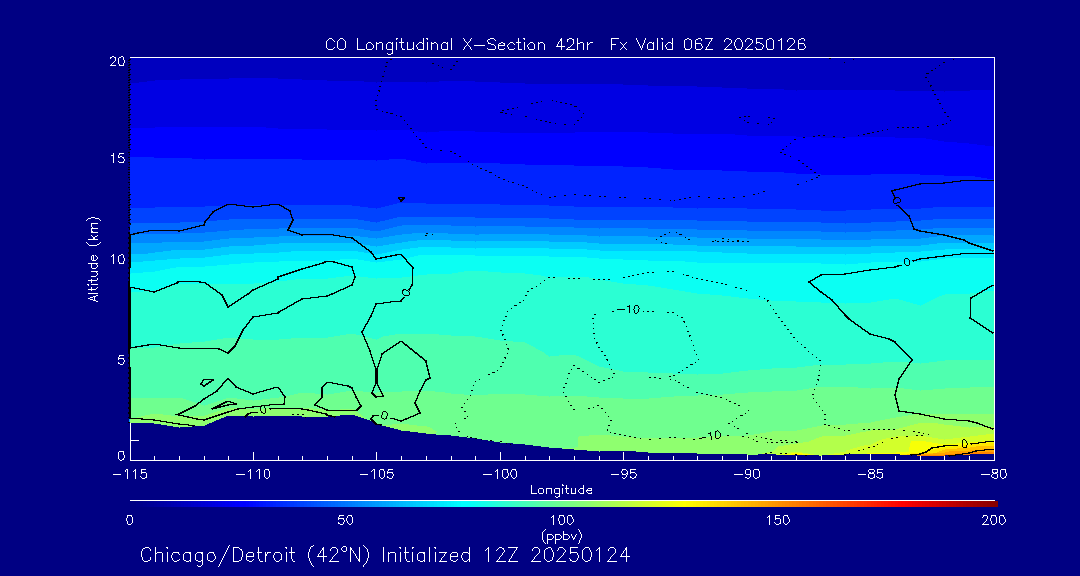Click the color bar at 100 ppbv
The height and width of the screenshot is (576, 1080).
[563, 504]
